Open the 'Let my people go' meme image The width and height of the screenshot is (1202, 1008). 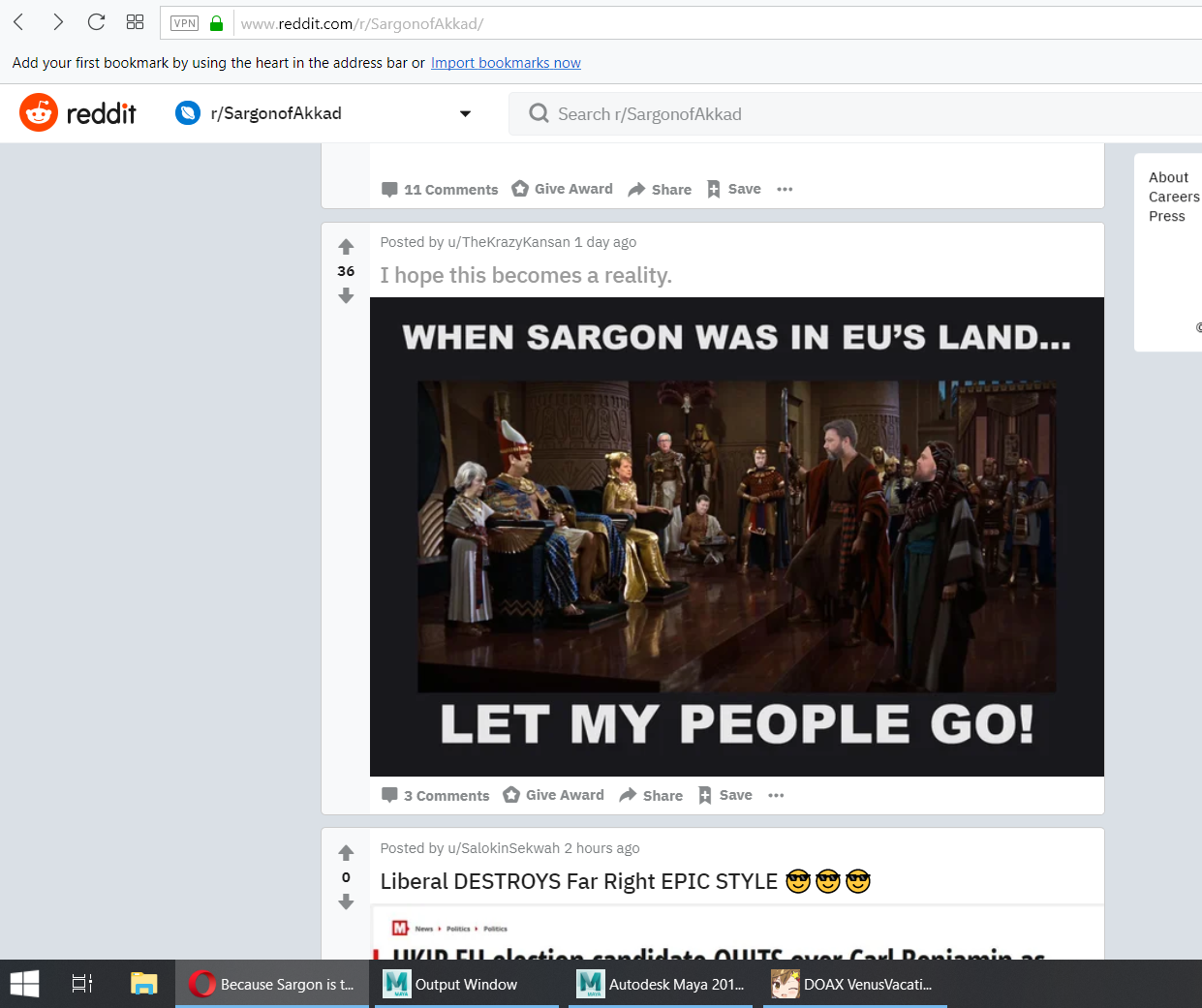737,536
